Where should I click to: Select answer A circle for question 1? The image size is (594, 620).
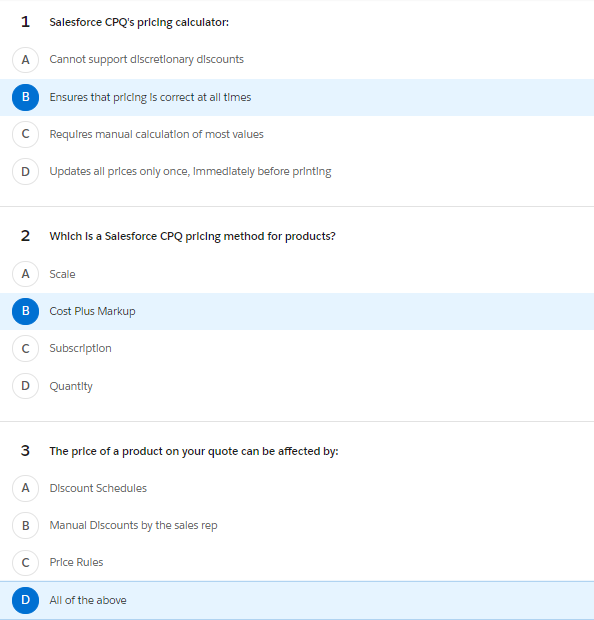(25, 60)
